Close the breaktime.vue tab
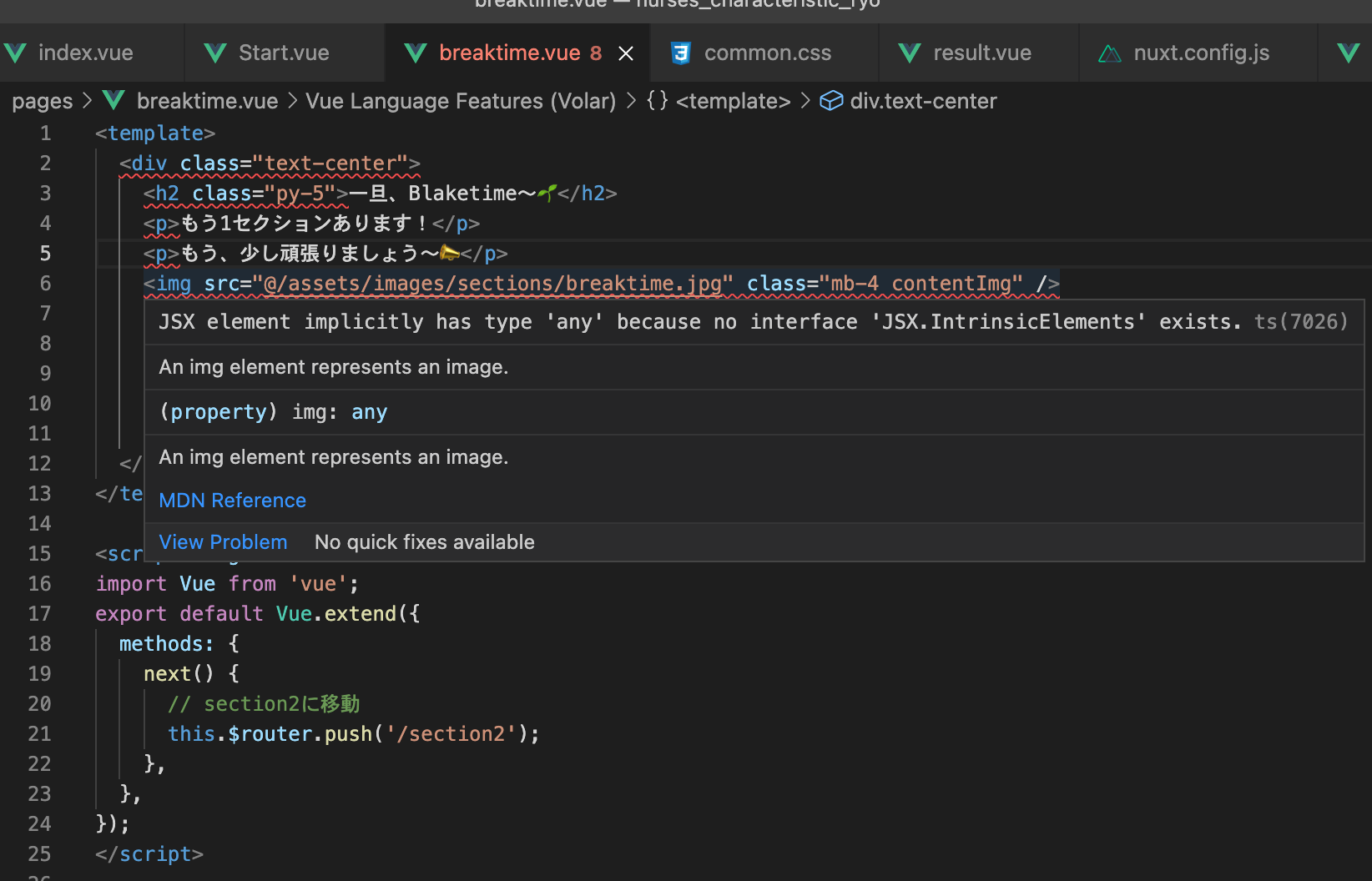 click(x=626, y=53)
